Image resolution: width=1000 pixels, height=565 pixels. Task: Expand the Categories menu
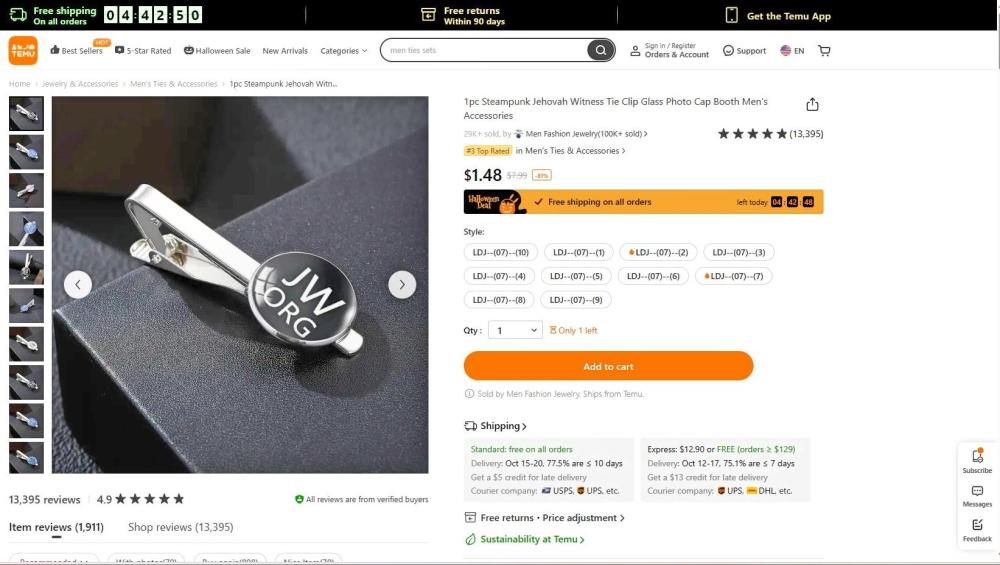click(343, 51)
